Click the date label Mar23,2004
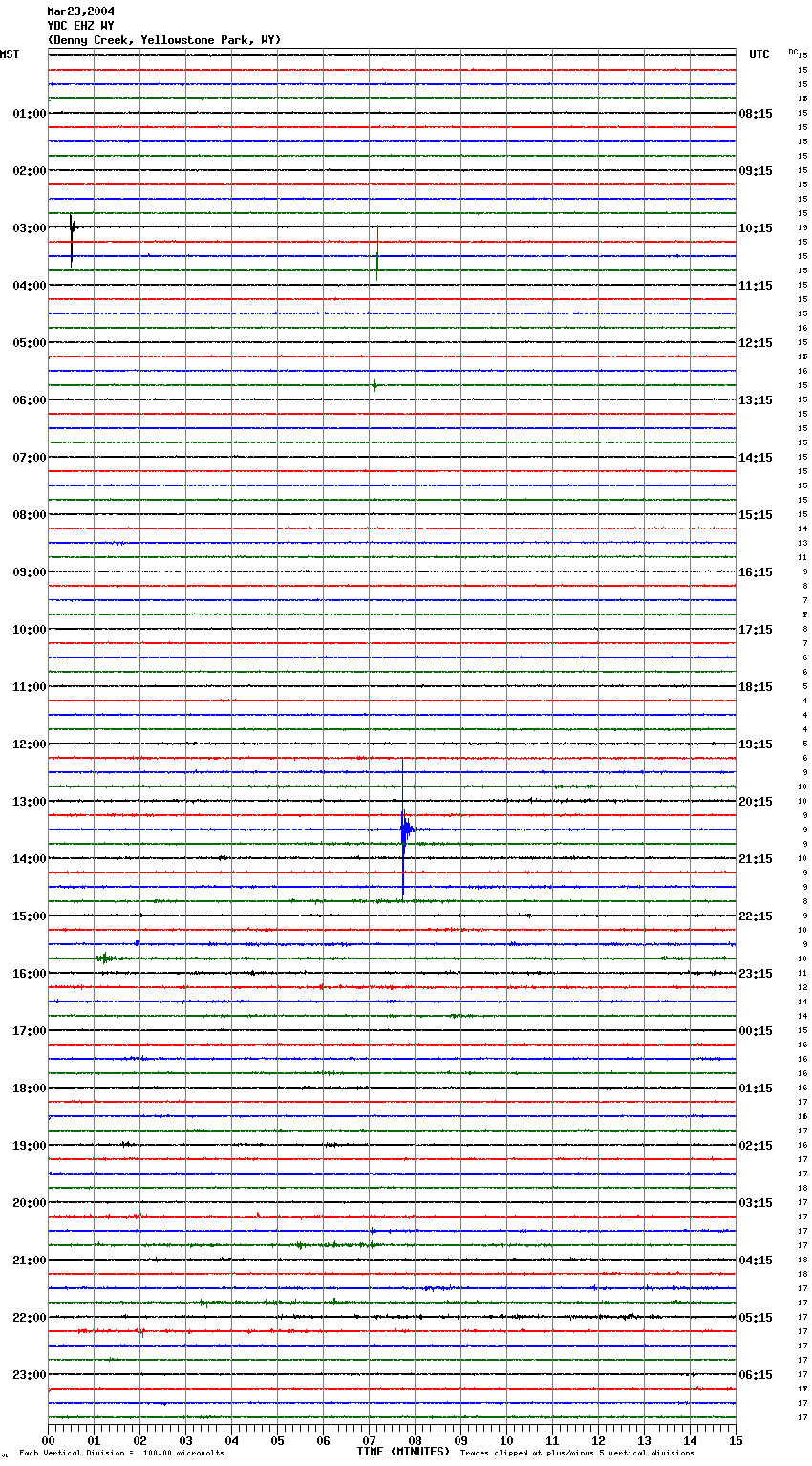812x1466 pixels. point(81,11)
